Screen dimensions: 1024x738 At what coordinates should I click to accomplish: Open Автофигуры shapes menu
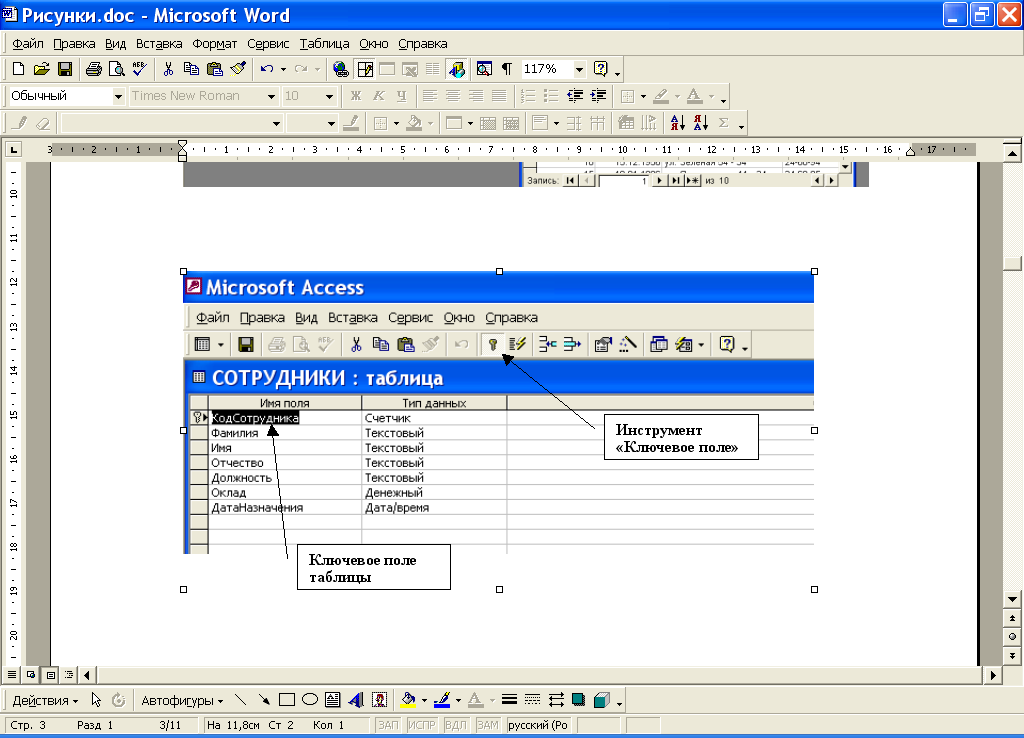point(182,701)
